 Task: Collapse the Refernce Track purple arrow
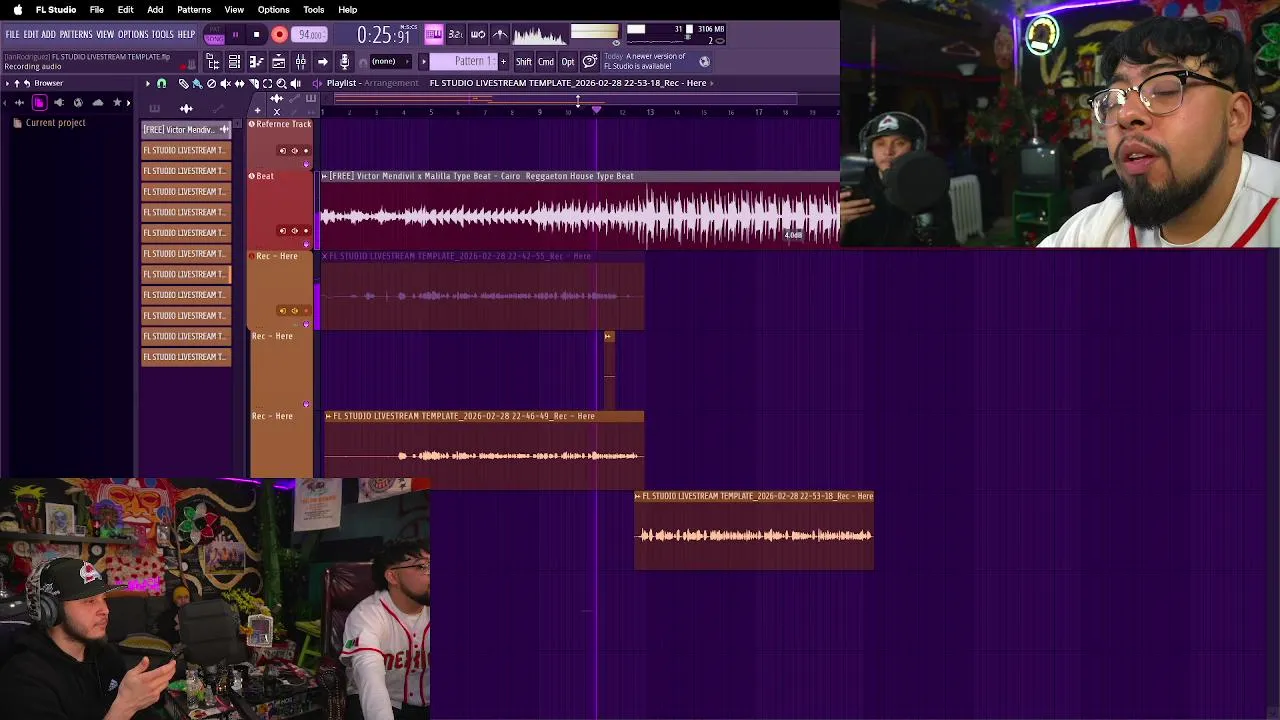click(x=306, y=164)
